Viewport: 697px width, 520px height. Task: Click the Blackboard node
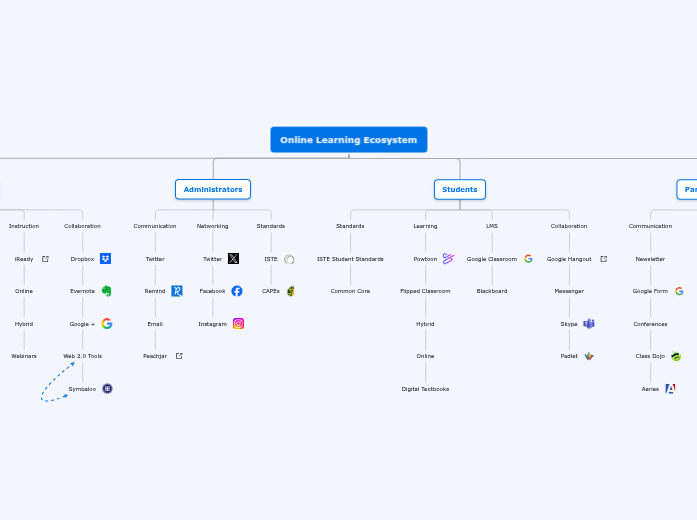(492, 291)
